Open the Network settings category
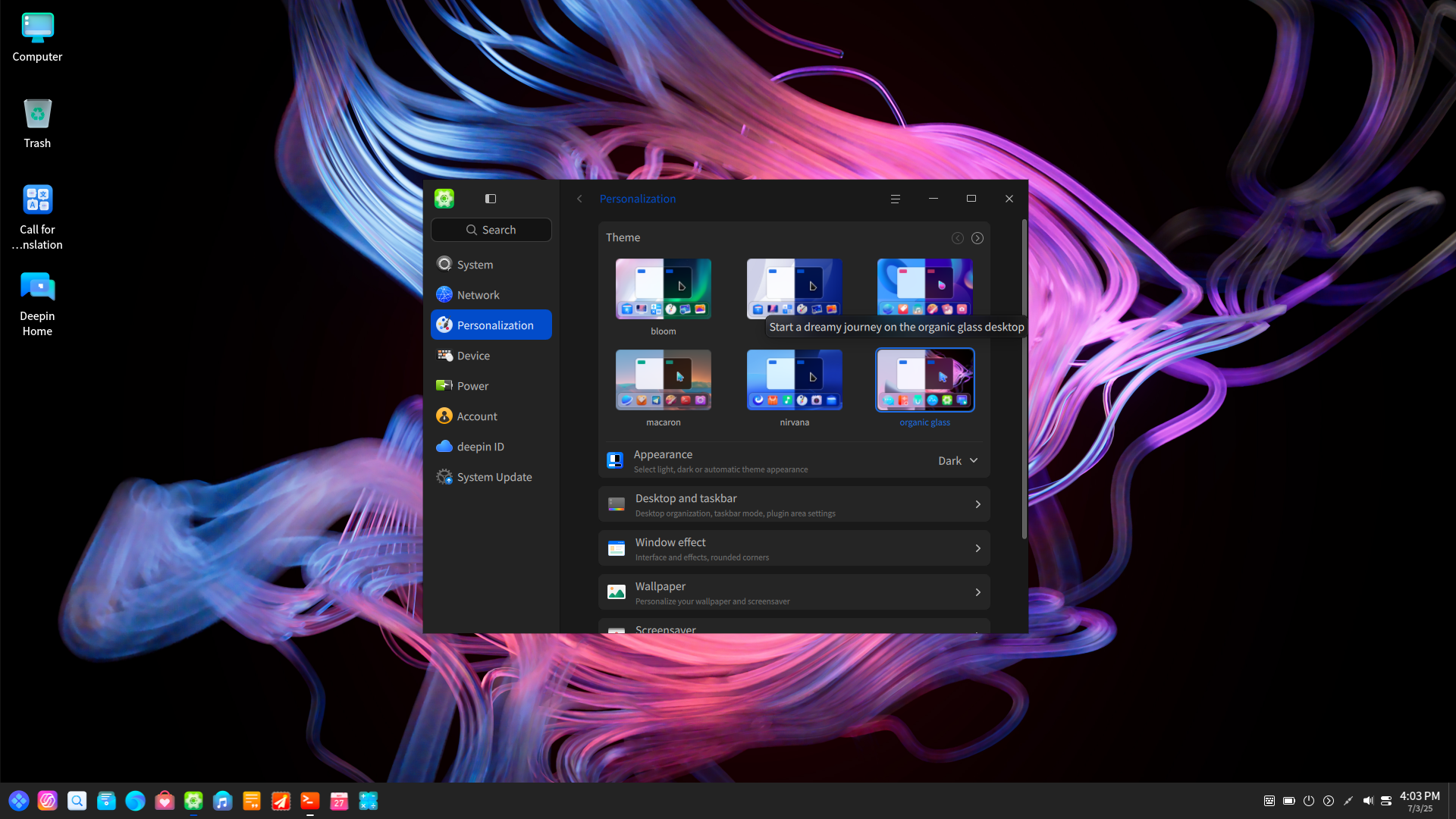1456x819 pixels. click(491, 294)
